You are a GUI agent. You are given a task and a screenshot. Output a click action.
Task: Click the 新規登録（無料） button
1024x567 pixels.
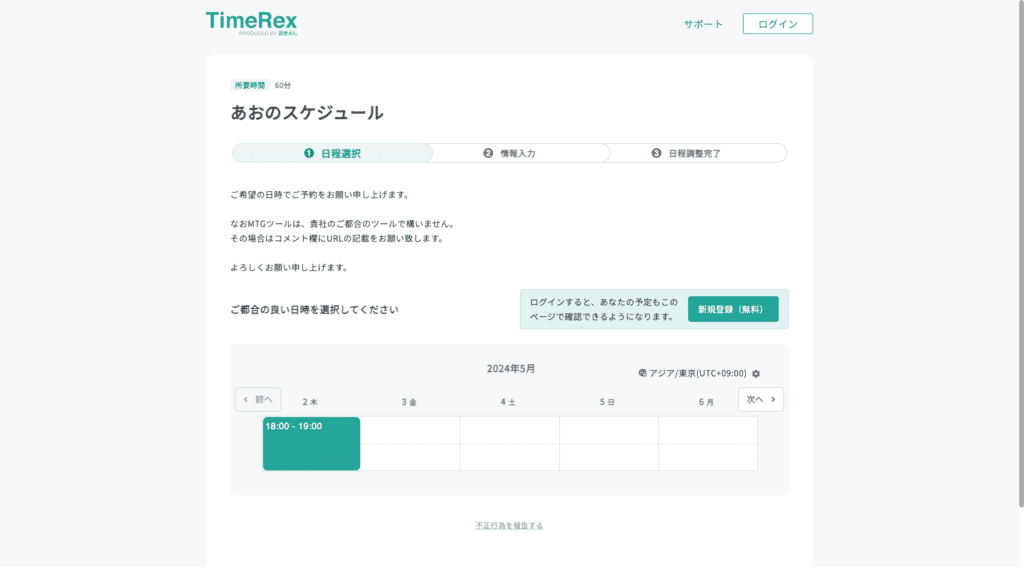[x=733, y=309]
